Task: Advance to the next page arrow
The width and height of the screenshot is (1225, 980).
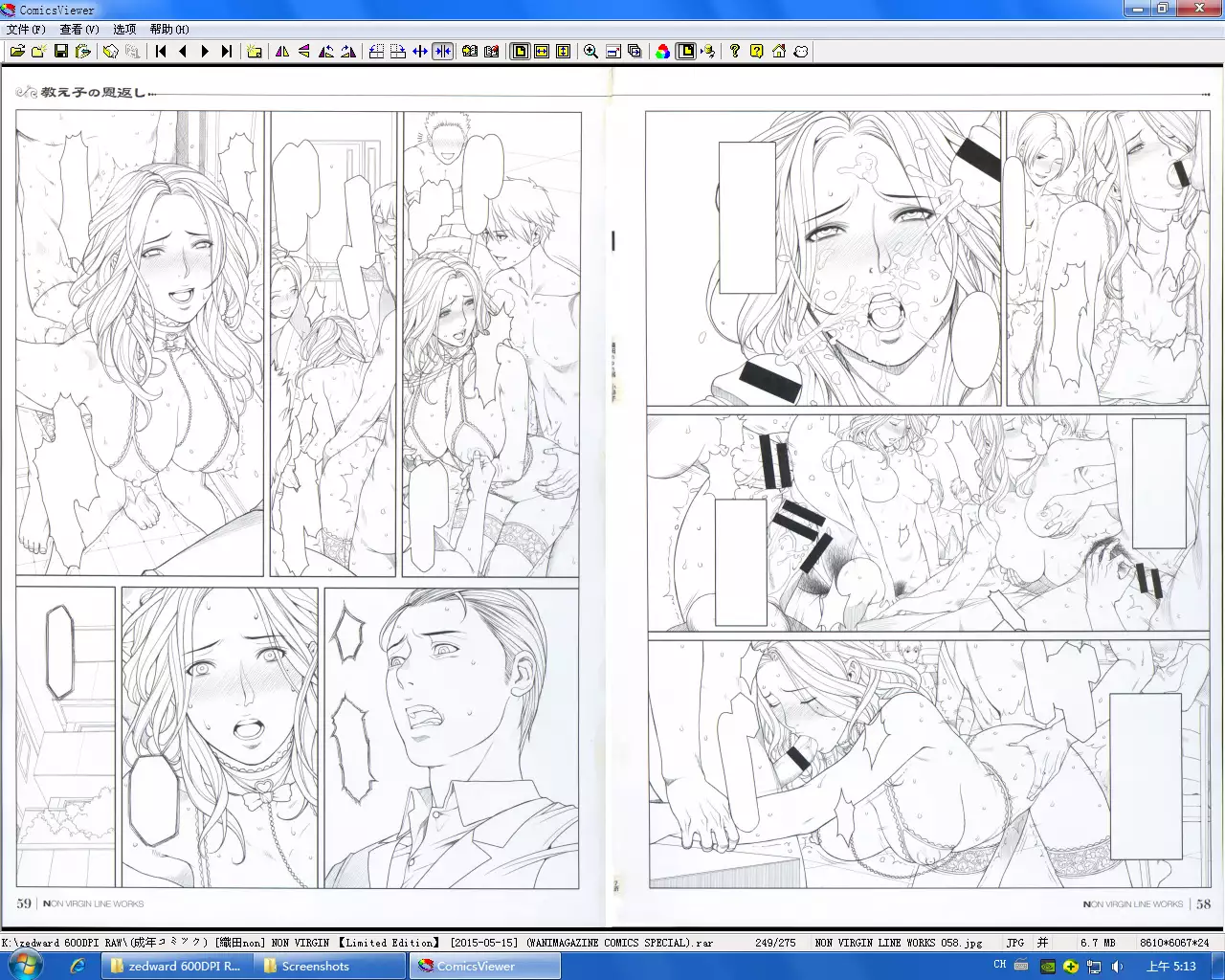Action: pos(205,52)
